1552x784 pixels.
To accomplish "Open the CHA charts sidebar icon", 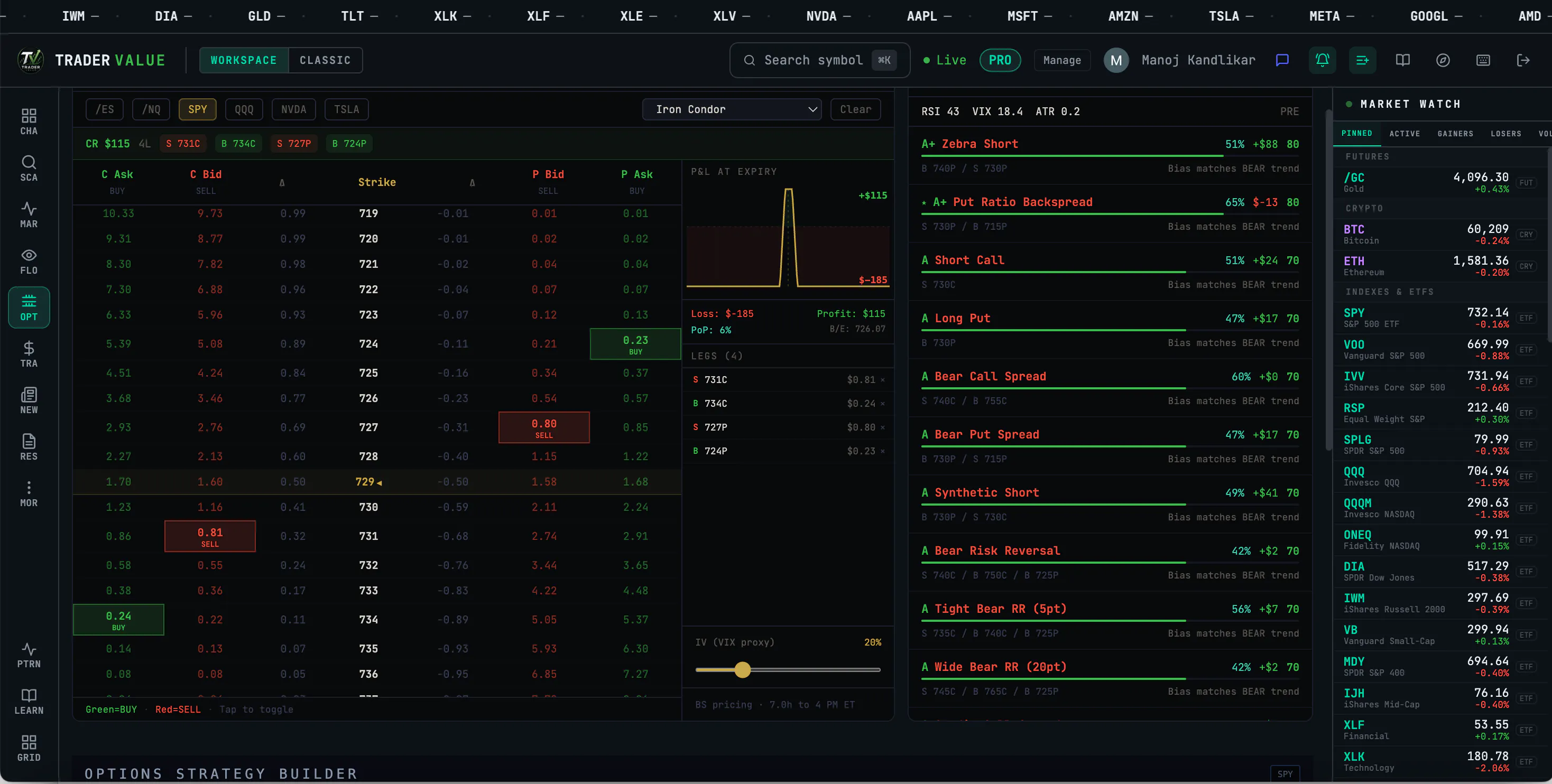I will pos(29,122).
